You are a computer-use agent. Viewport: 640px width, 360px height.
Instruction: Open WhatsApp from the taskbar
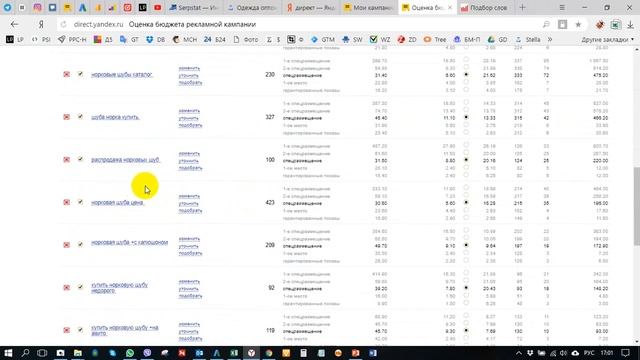130,353
